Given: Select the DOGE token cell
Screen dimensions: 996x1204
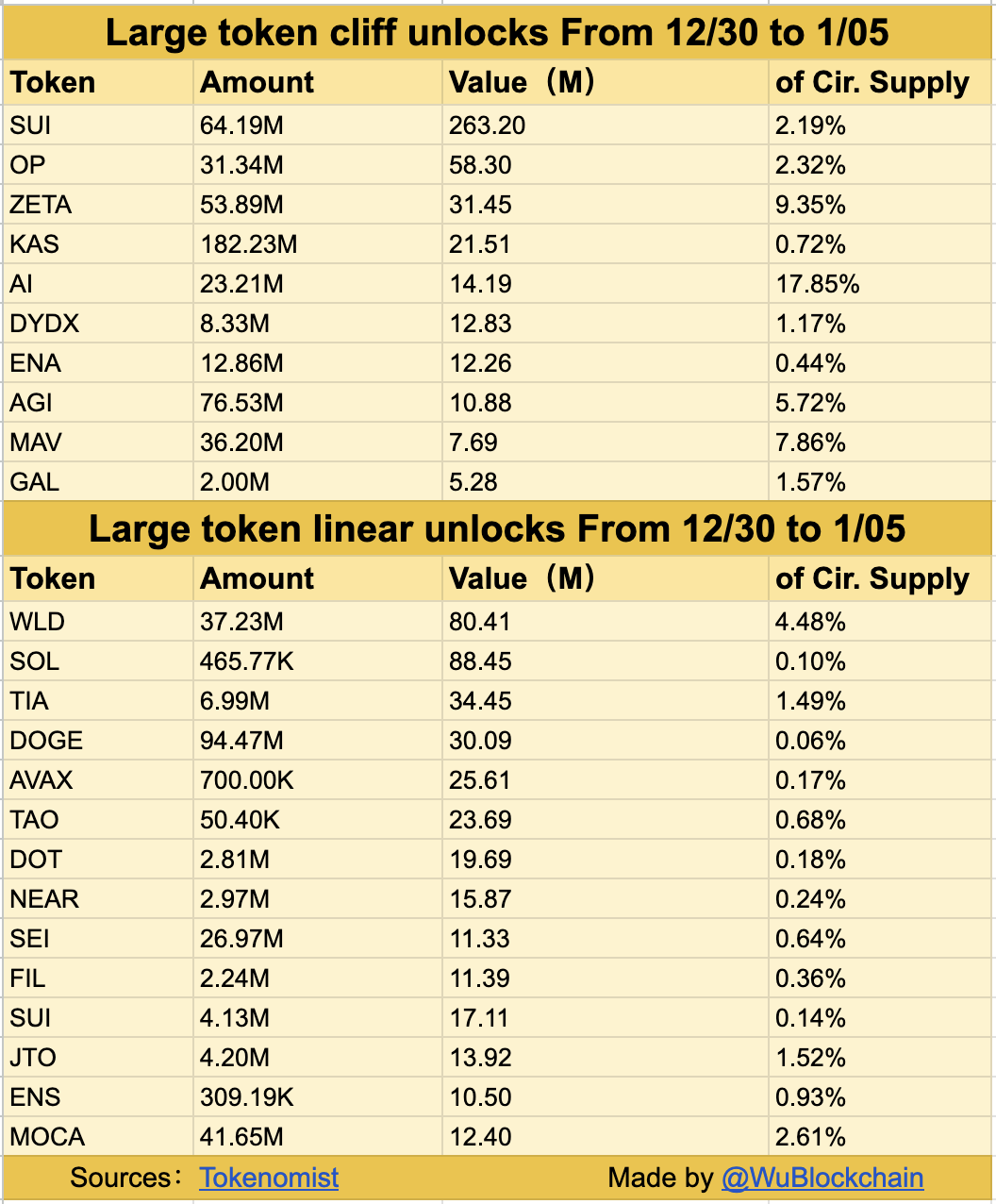Looking at the screenshot, I should (47, 741).
